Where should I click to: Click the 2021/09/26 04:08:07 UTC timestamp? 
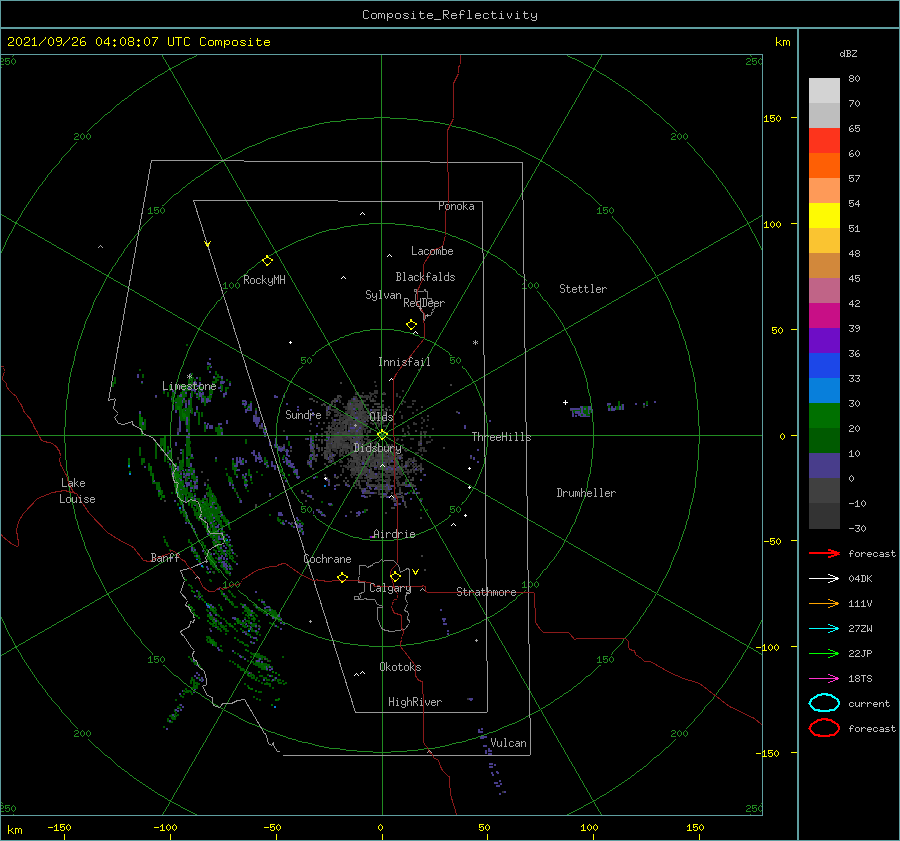(138, 41)
